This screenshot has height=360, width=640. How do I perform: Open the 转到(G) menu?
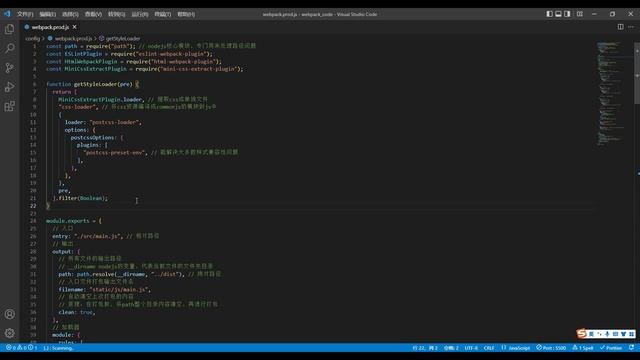point(116,14)
